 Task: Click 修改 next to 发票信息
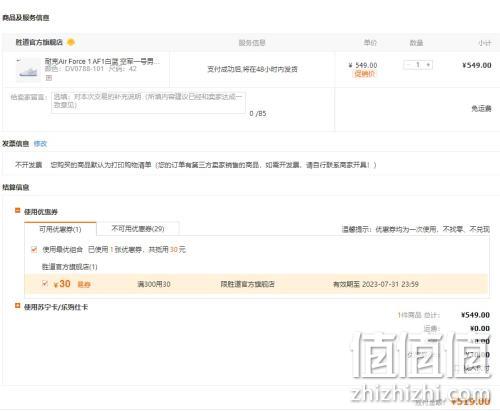click(x=40, y=144)
